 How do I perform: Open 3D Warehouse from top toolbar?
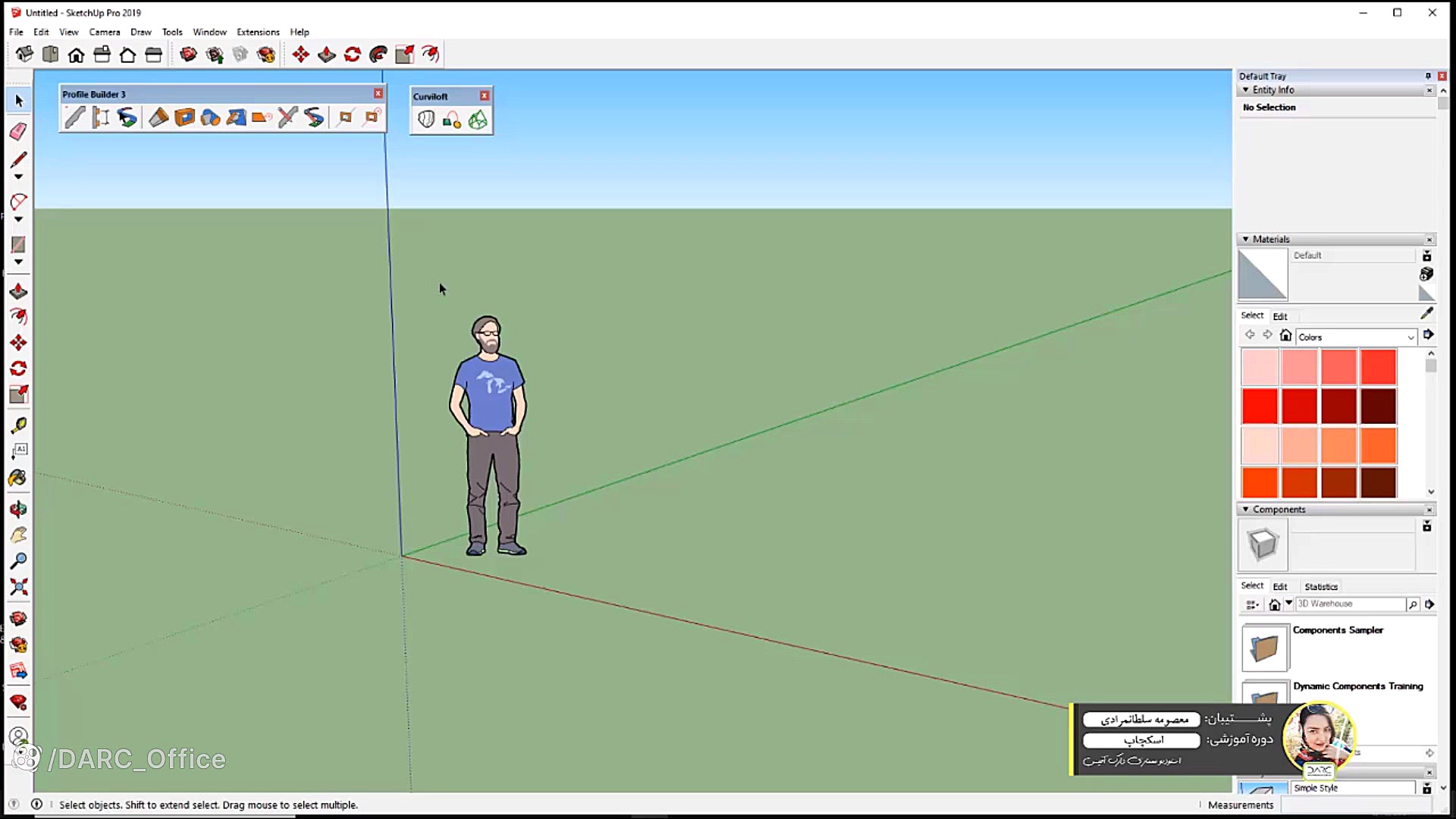pyautogui.click(x=188, y=55)
